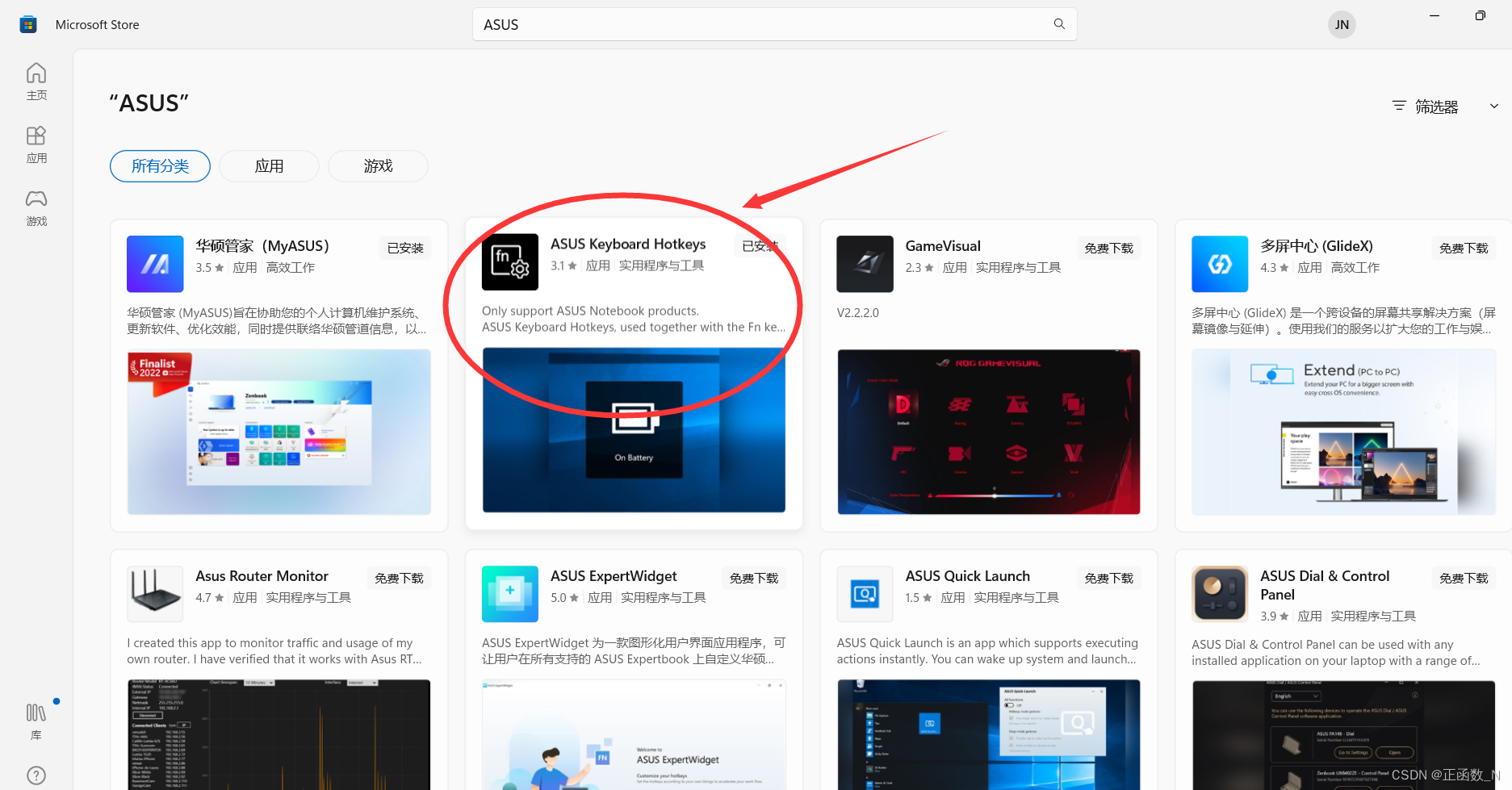Open the ASUS Dial & Control Panel title
The image size is (1512, 790).
(1325, 585)
